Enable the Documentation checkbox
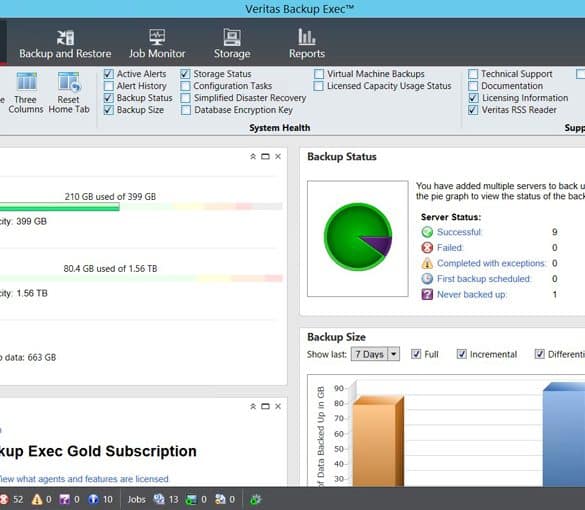Screen dimensions: 585x510 [473, 86]
